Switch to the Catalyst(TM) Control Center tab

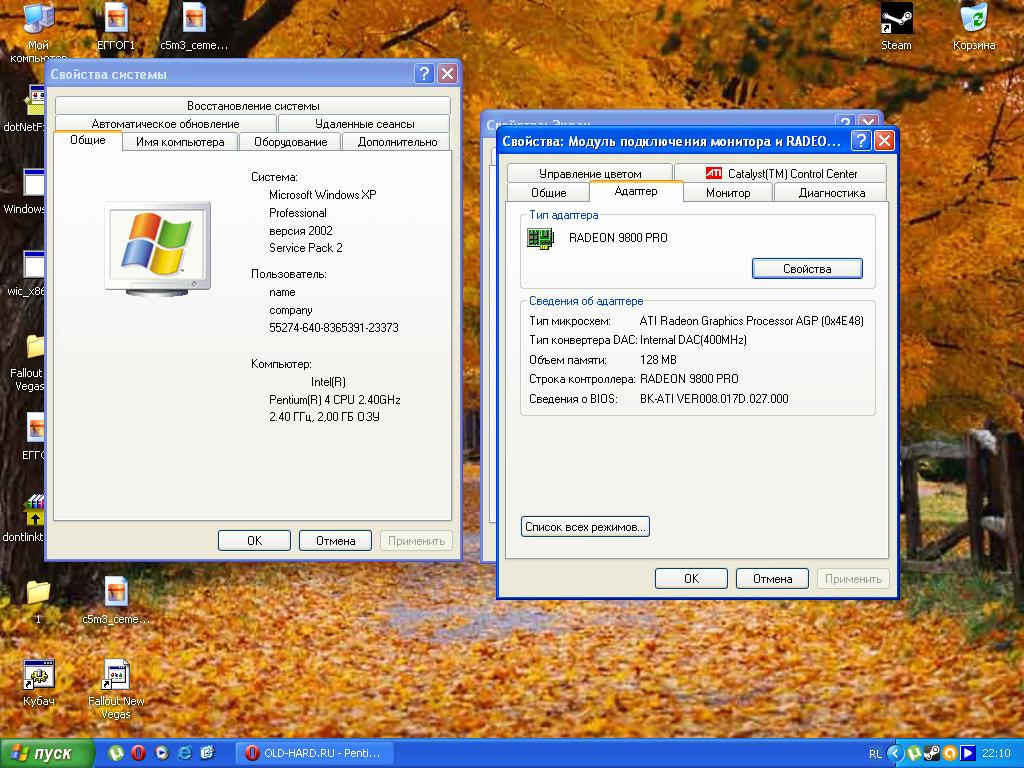(x=780, y=174)
